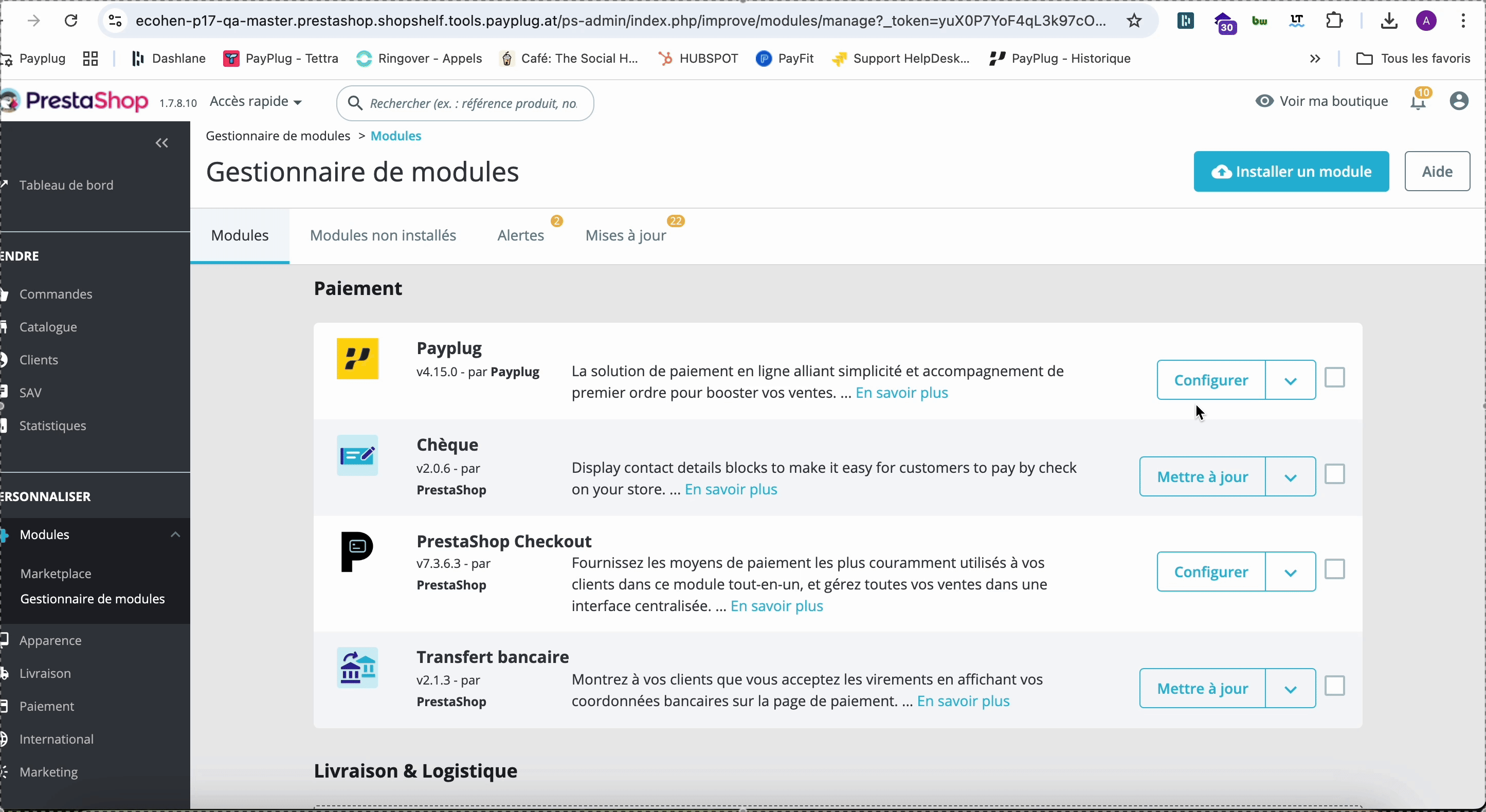This screenshot has height=812, width=1486.
Task: Click Configurer for PrestaShop Checkout
Action: pyautogui.click(x=1211, y=572)
